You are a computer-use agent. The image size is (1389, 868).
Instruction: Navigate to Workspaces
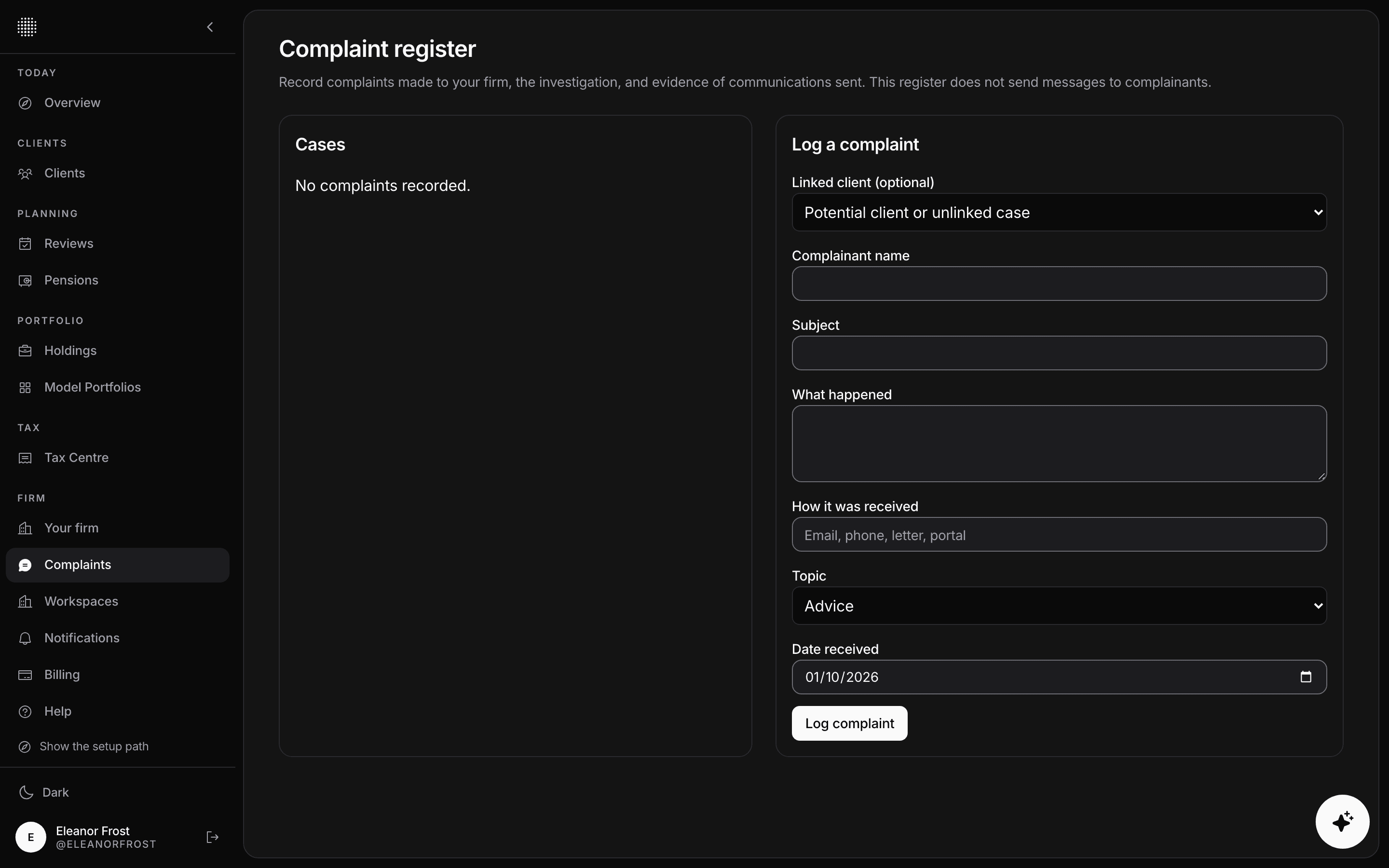point(118,601)
